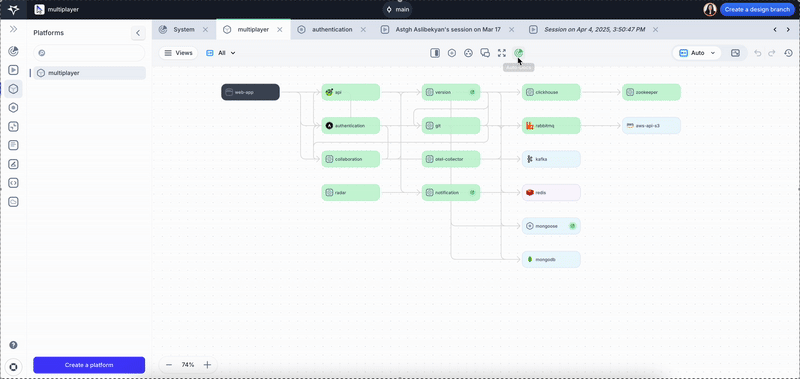This screenshot has width=800, height=379.
Task: Open the Auto layout dropdown
Action: 697,53
